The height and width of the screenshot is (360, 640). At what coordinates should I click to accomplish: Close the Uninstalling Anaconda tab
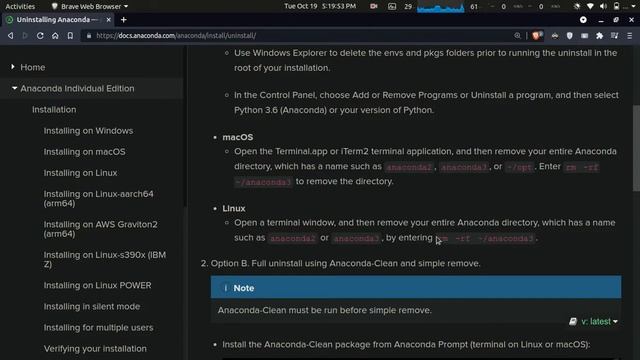[x=109, y=20]
